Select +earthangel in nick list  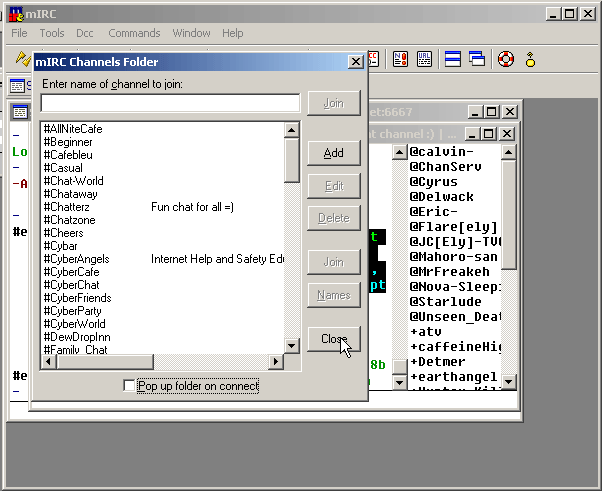tap(453, 377)
